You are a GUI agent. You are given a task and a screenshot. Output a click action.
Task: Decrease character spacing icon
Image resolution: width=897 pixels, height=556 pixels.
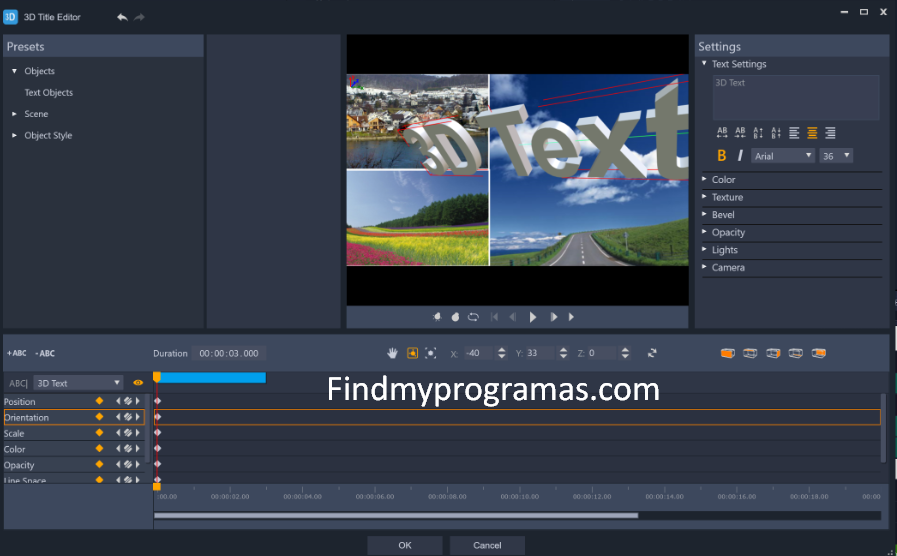click(740, 133)
